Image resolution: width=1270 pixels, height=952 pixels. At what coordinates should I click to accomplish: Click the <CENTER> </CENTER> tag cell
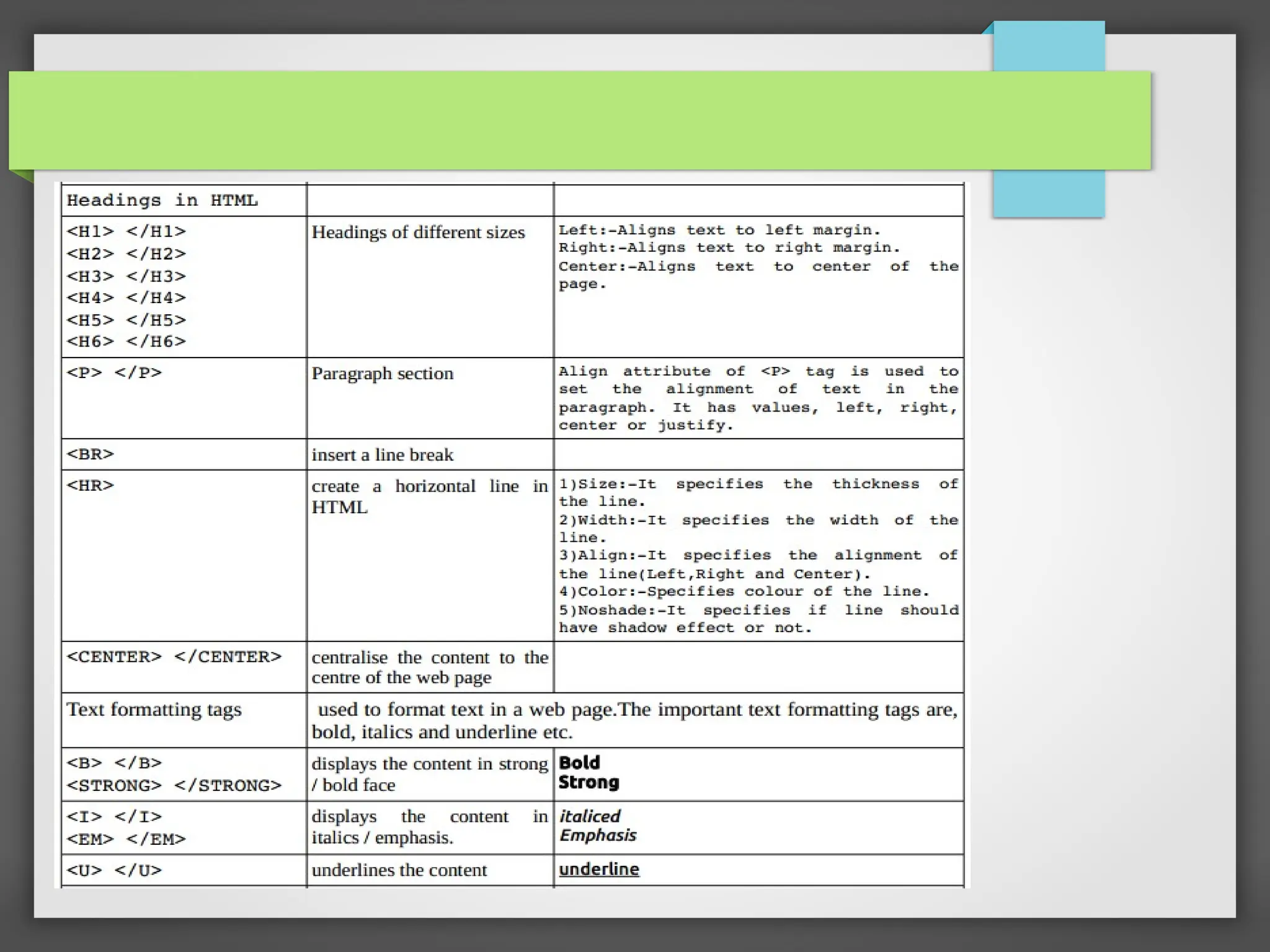174,657
